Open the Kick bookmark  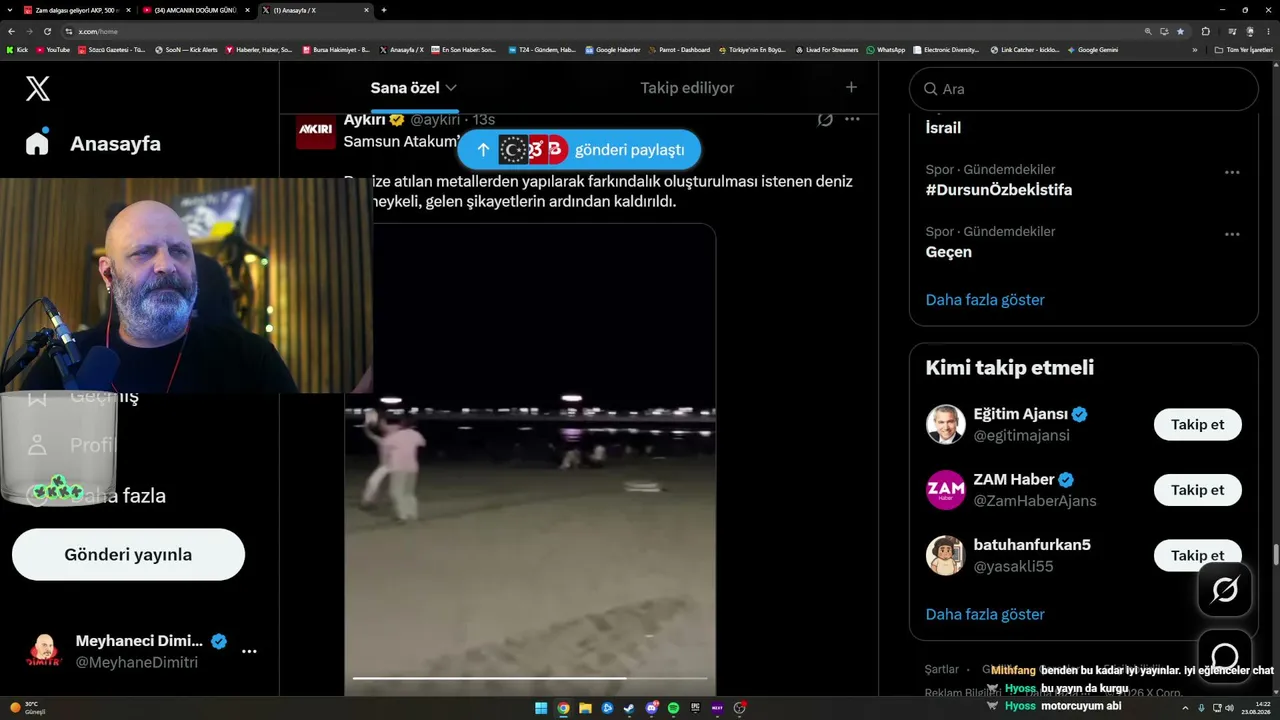[x=17, y=50]
